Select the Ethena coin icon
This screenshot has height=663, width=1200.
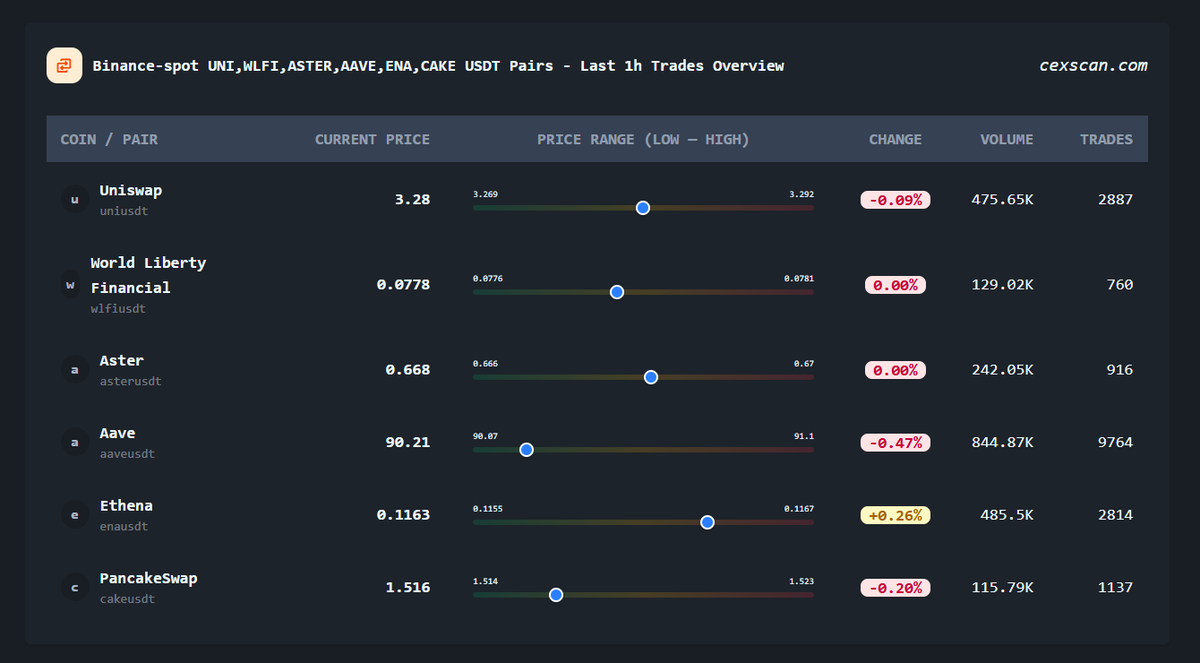pos(74,514)
